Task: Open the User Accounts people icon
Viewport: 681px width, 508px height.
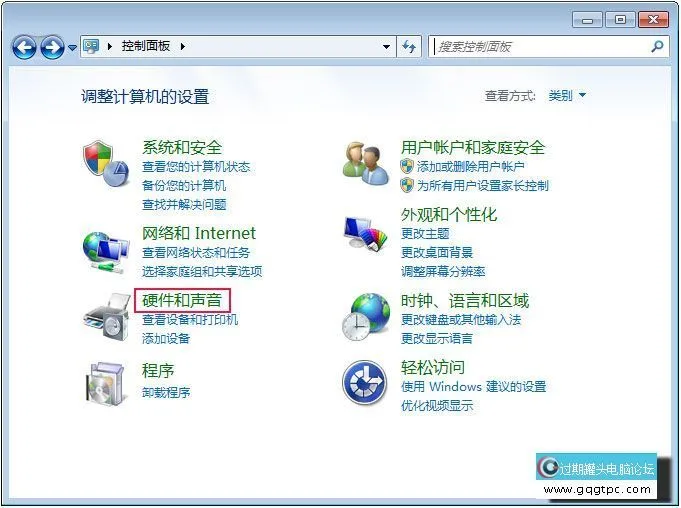Action: point(365,164)
